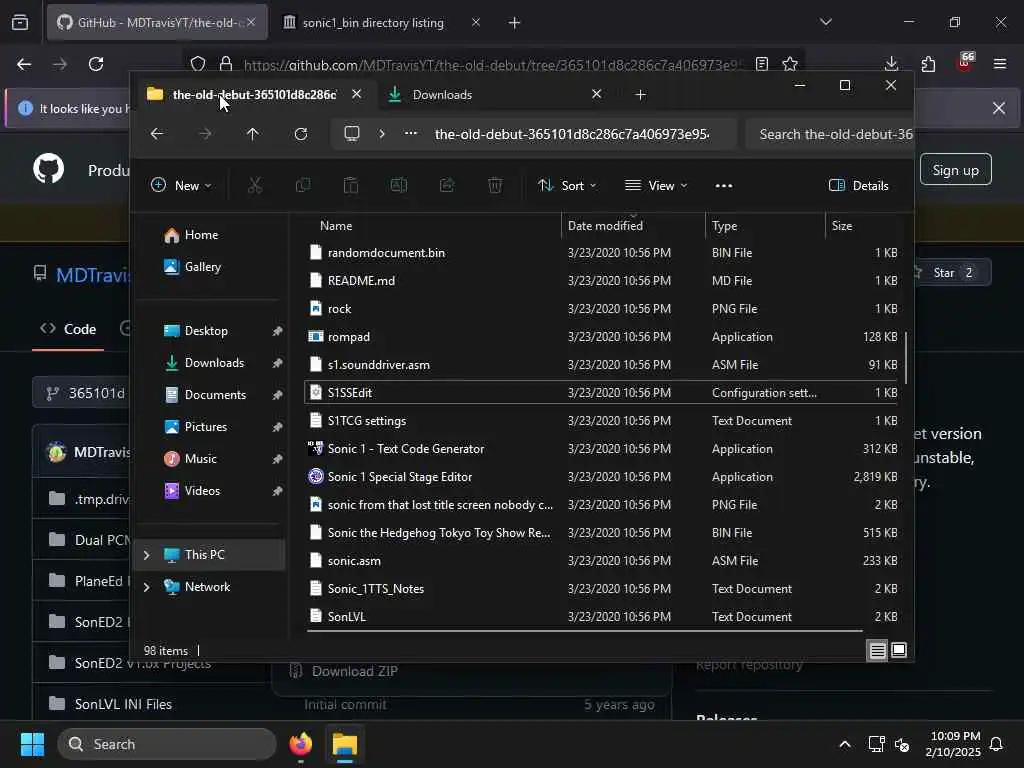Go forward in File Explorer

205,134
